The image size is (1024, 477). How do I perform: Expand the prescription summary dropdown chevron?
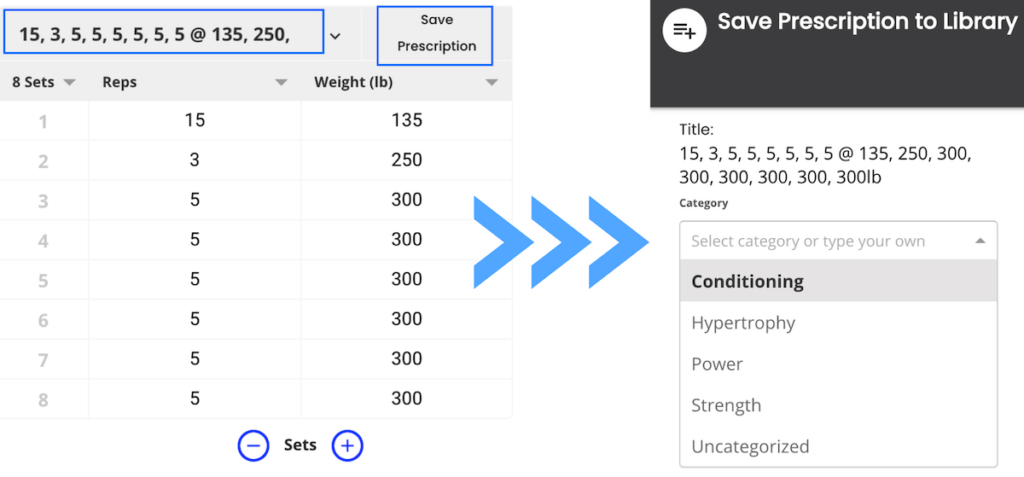[336, 36]
